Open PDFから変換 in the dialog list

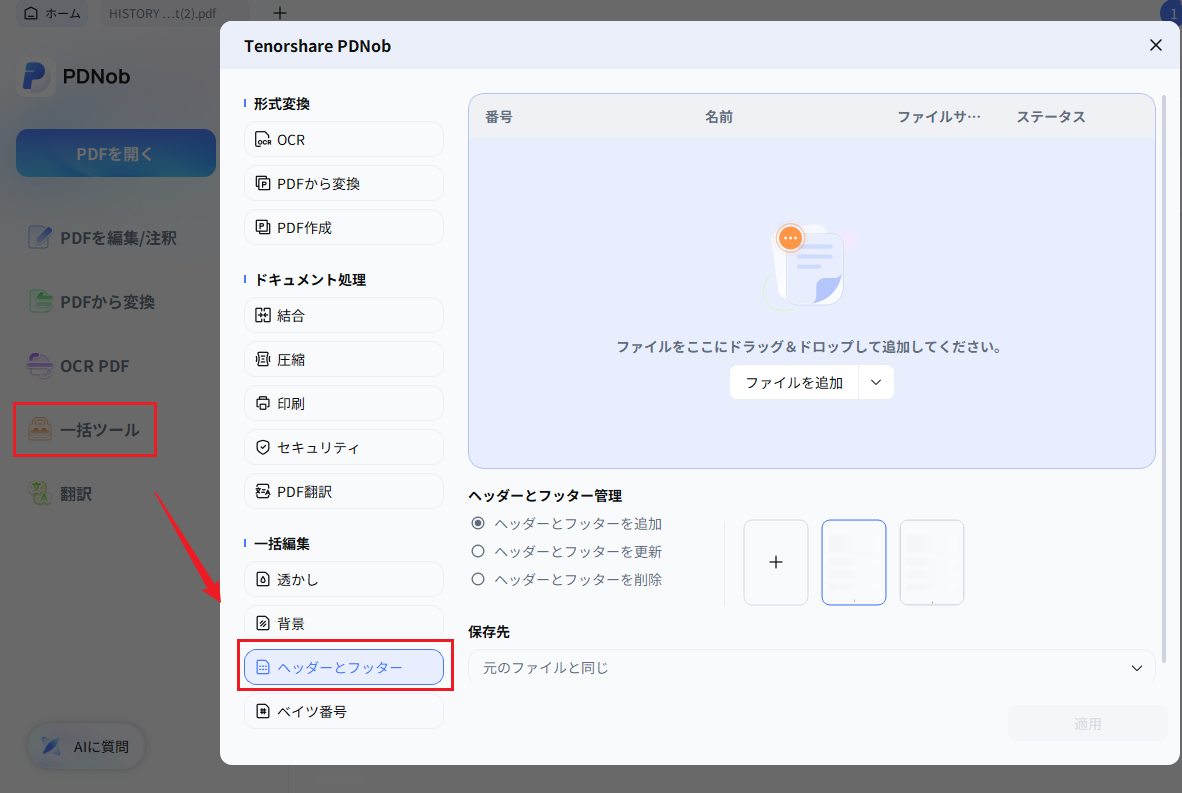(x=344, y=183)
